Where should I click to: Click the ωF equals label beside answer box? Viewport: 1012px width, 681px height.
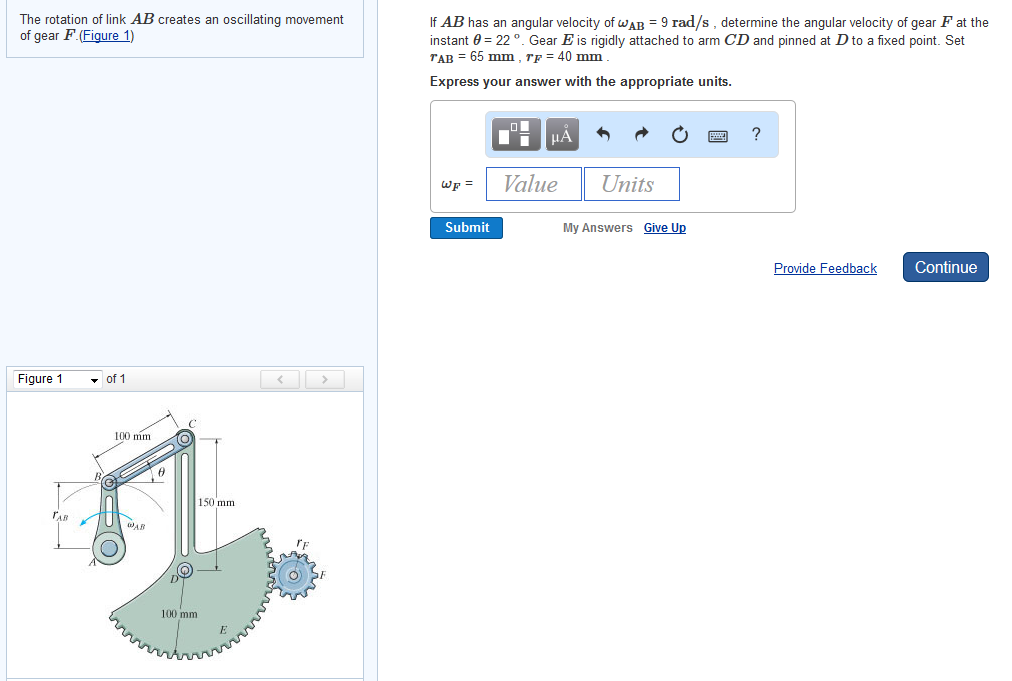click(x=456, y=183)
